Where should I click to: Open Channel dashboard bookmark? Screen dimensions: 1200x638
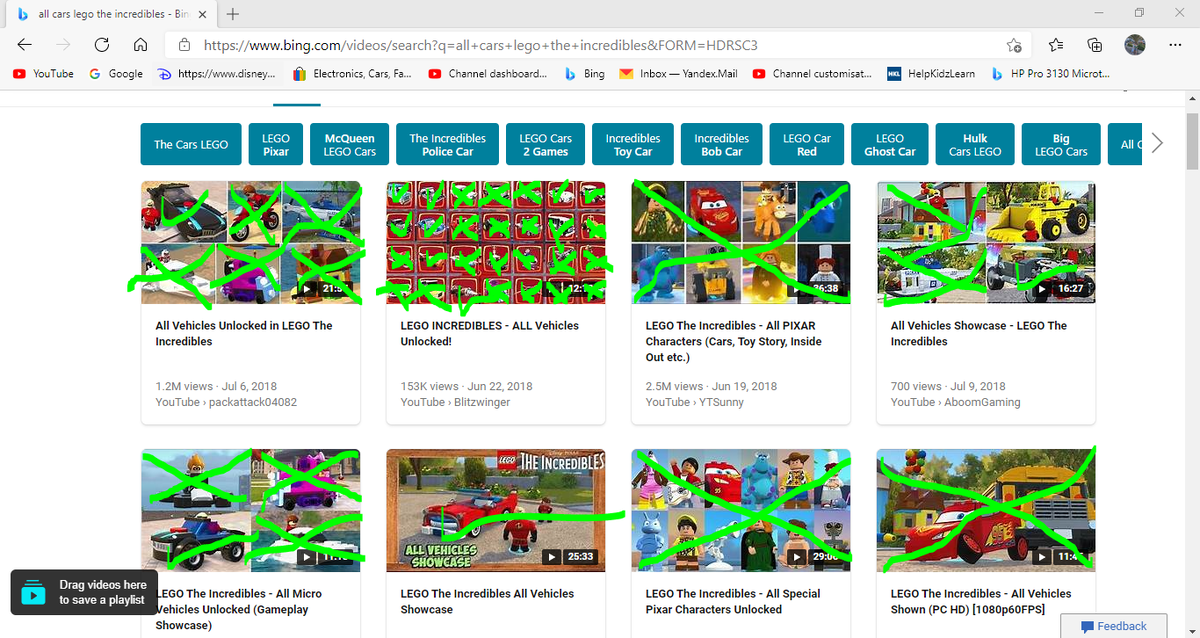coord(487,73)
